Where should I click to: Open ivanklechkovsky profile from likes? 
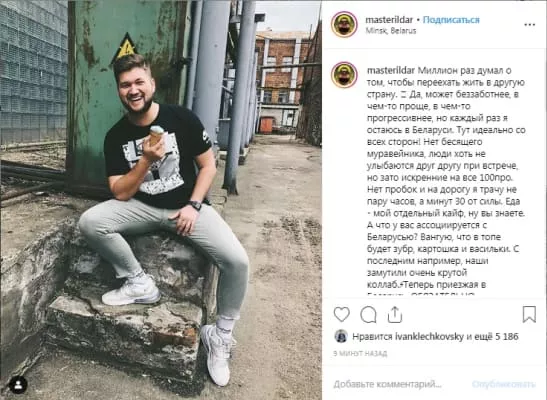tap(429, 337)
